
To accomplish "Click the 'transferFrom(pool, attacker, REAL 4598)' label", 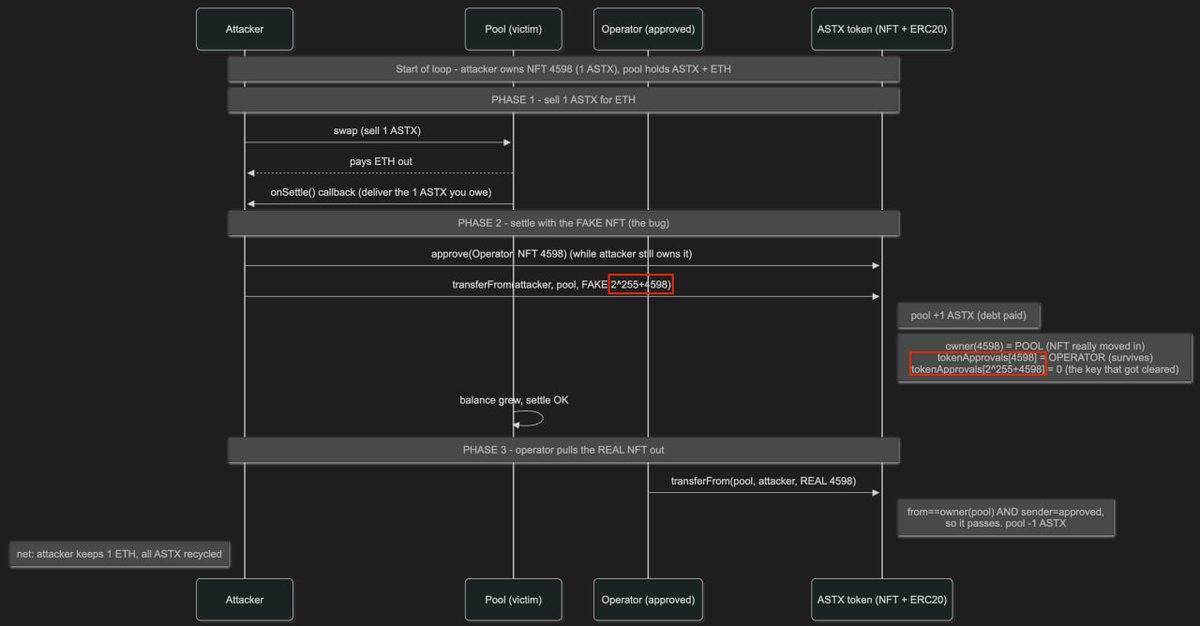I will (763, 481).
